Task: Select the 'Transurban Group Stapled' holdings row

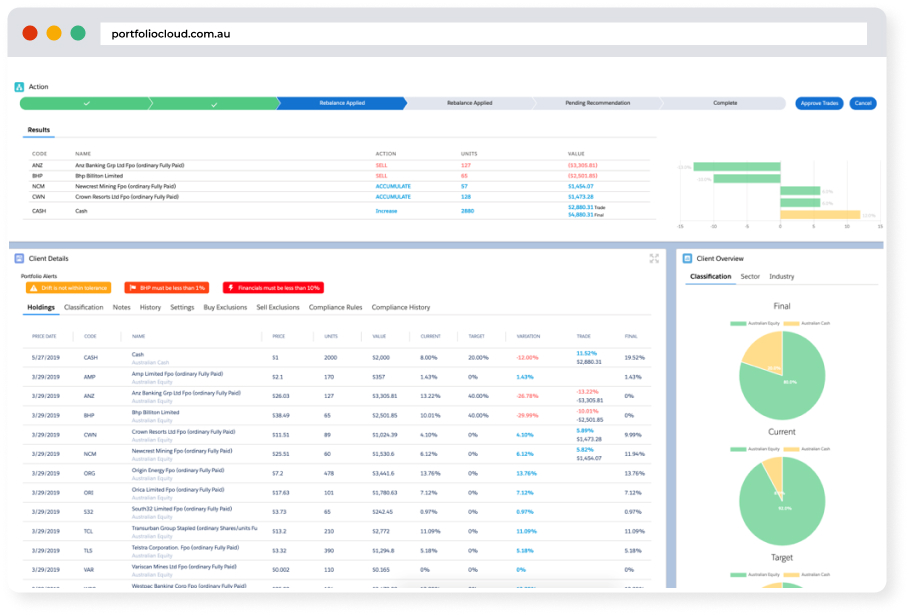Action: [337, 531]
